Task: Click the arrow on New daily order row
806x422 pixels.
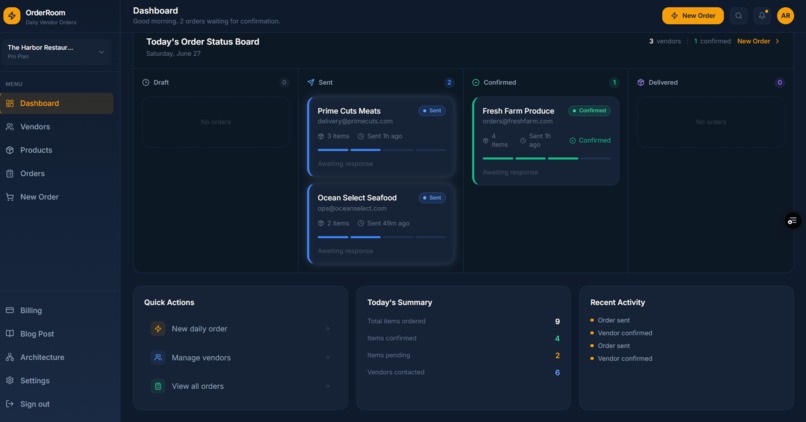Action: 328,329
